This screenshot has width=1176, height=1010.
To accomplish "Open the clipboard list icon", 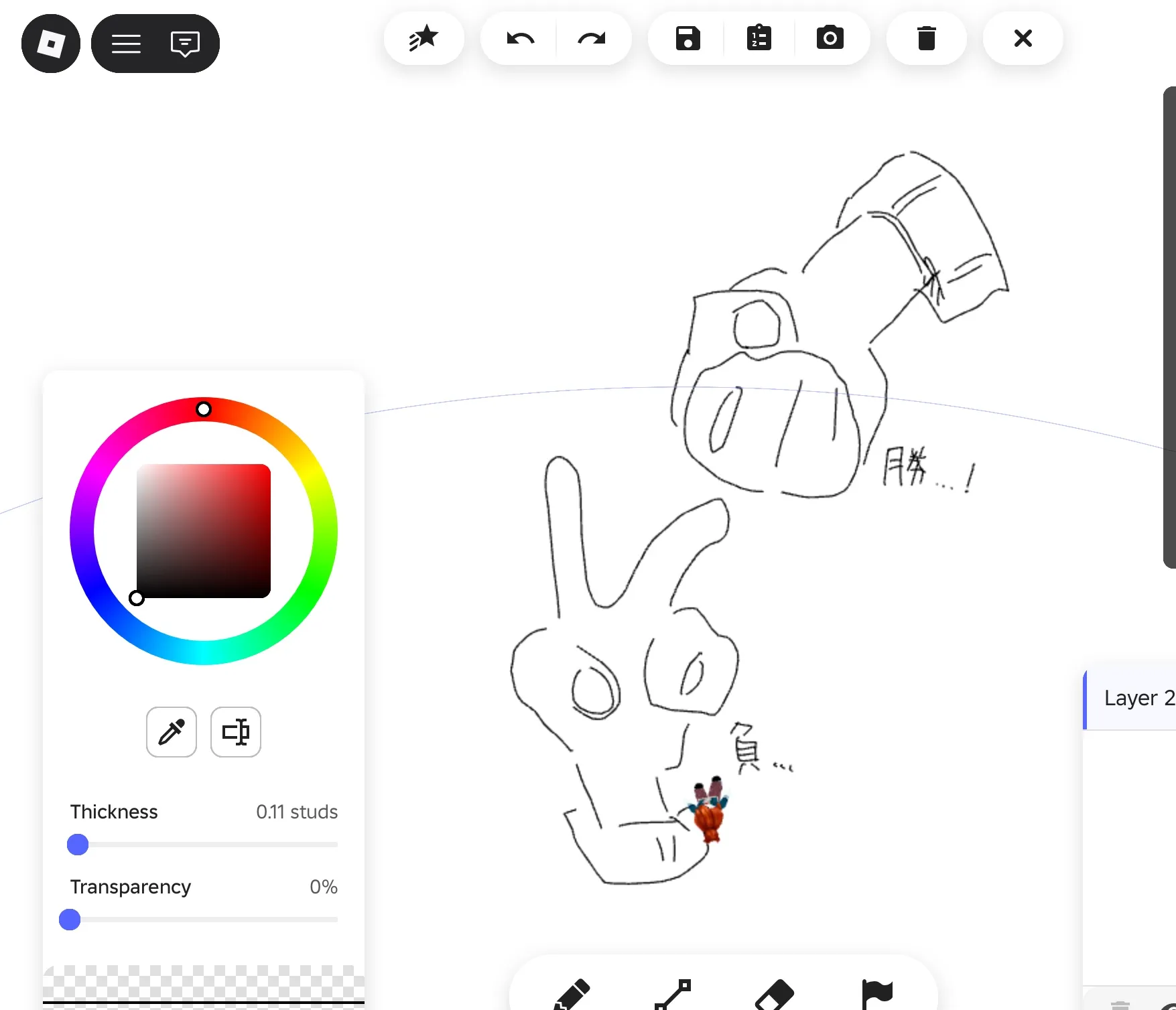I will click(759, 38).
